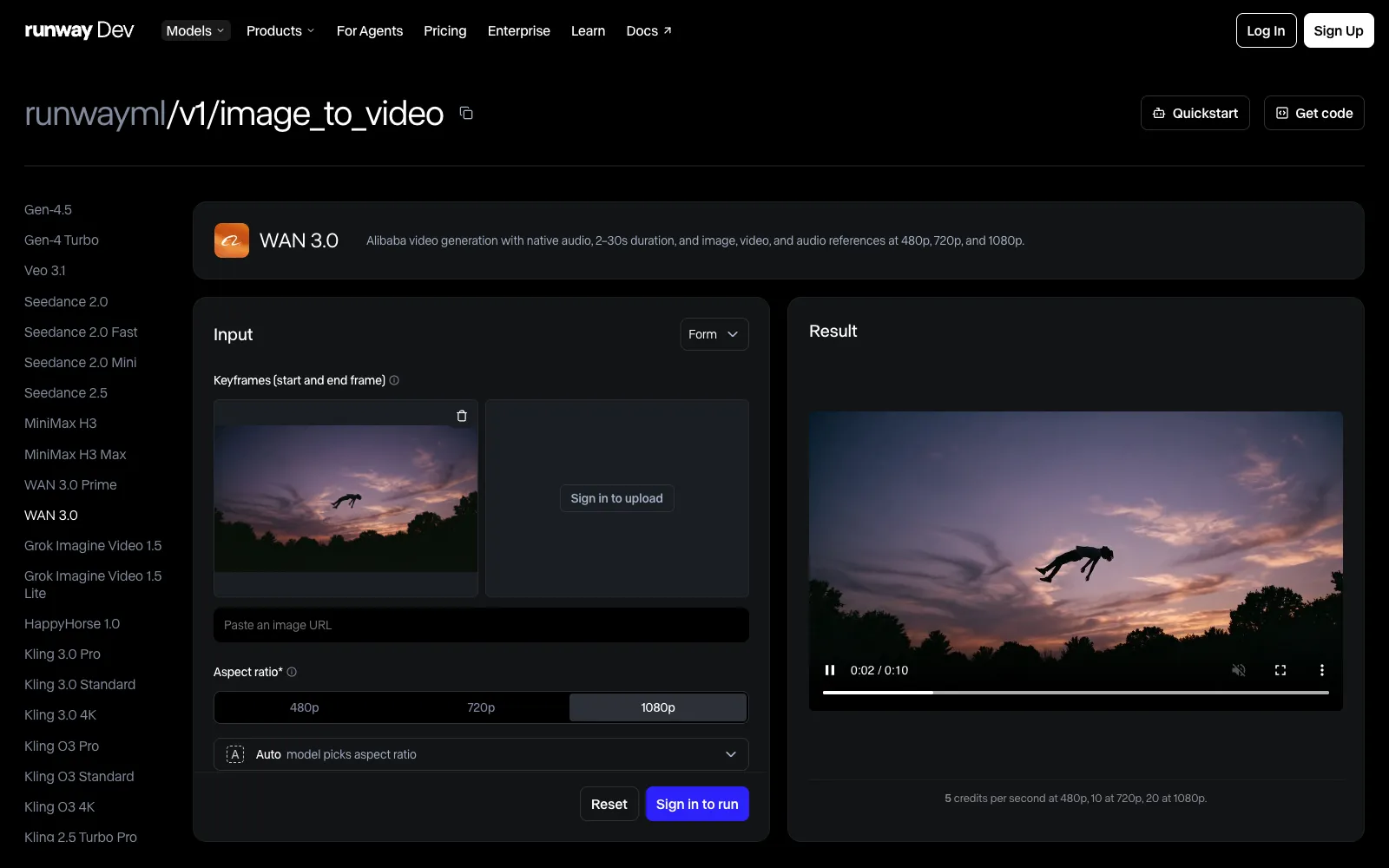Screen dimensions: 1389x868
Task: Click the Log In button
Action: (1266, 30)
